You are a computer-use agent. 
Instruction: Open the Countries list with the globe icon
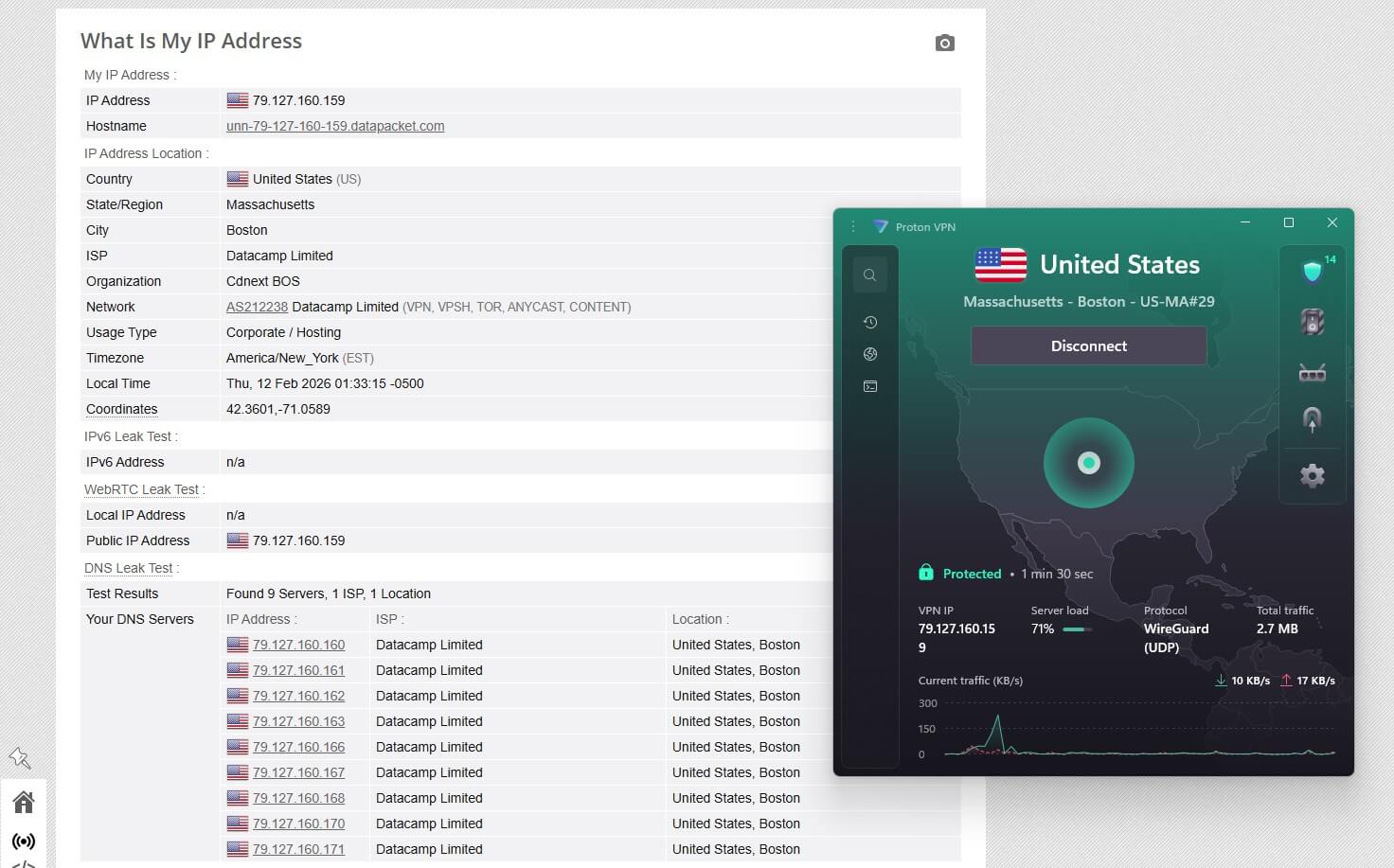870,354
